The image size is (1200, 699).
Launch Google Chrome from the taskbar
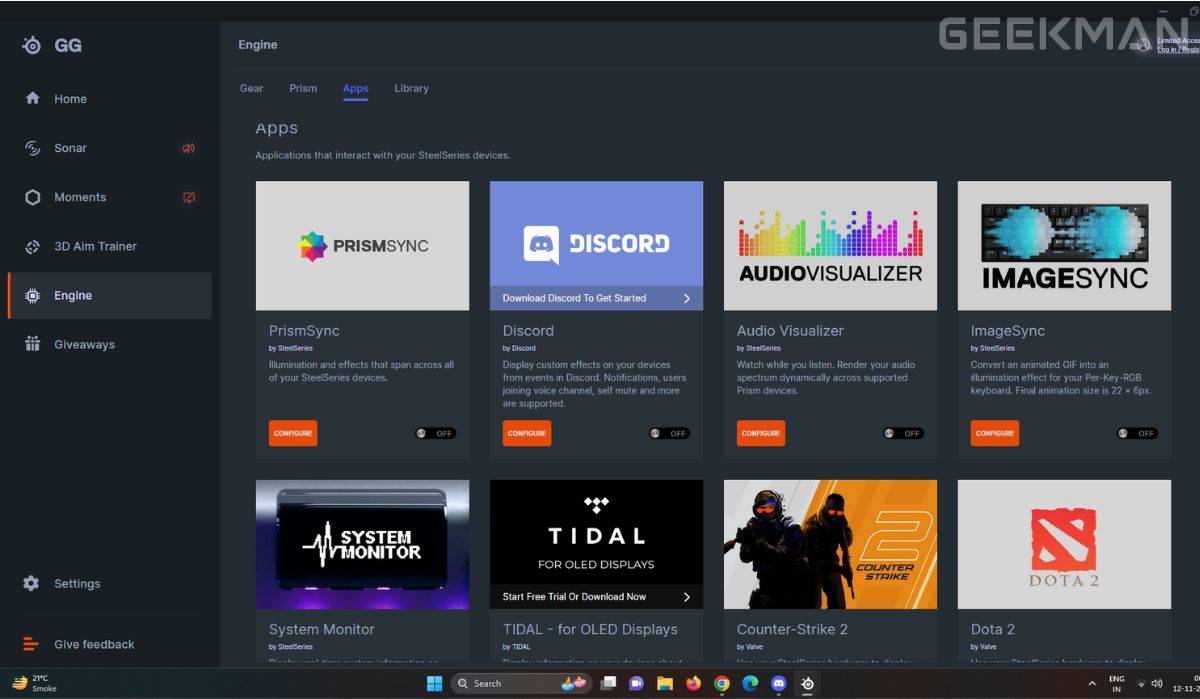(x=721, y=684)
